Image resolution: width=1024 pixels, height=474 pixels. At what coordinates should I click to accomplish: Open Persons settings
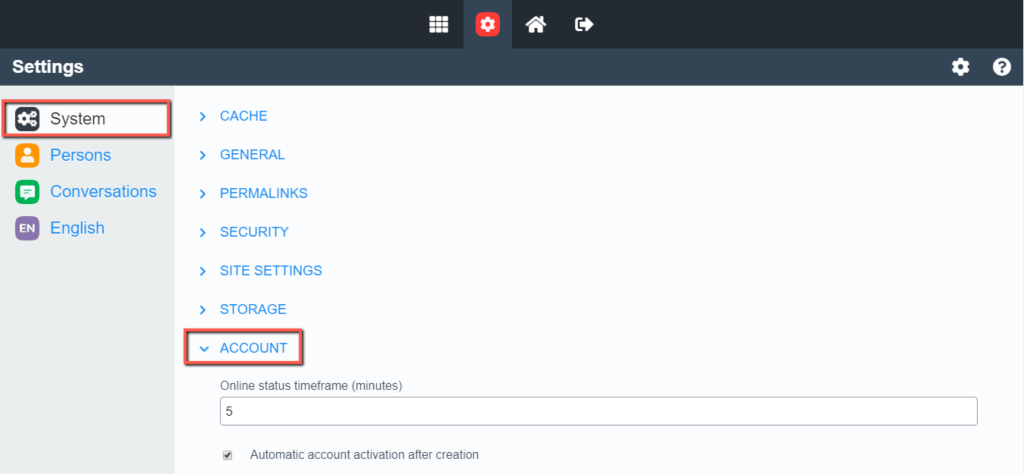(80, 155)
